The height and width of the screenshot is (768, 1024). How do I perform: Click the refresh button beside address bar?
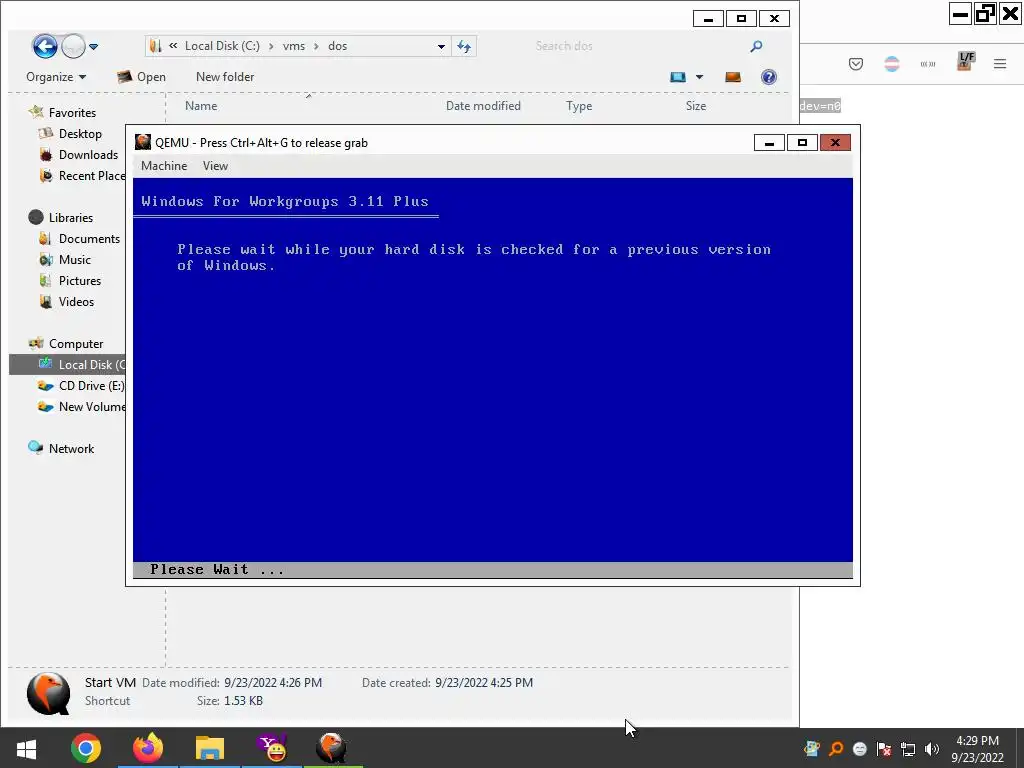click(x=464, y=46)
